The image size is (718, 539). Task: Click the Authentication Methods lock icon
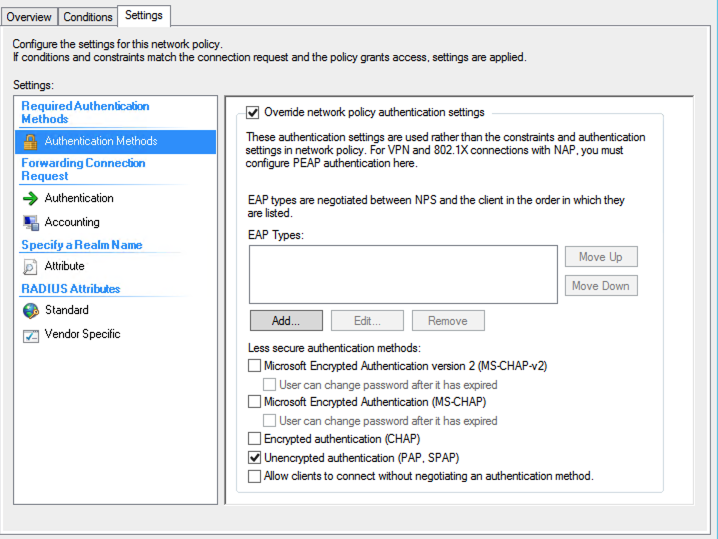point(30,142)
